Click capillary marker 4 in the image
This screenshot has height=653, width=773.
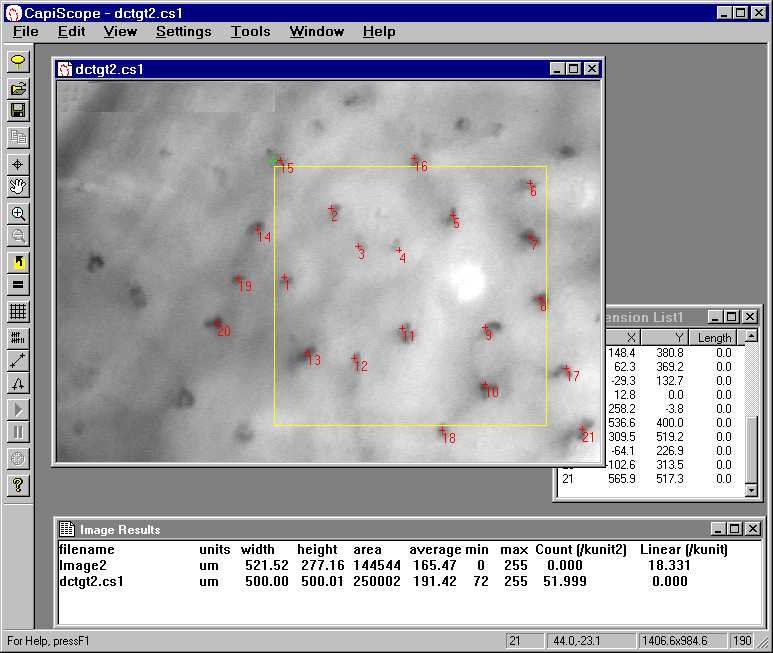pyautogui.click(x=401, y=254)
